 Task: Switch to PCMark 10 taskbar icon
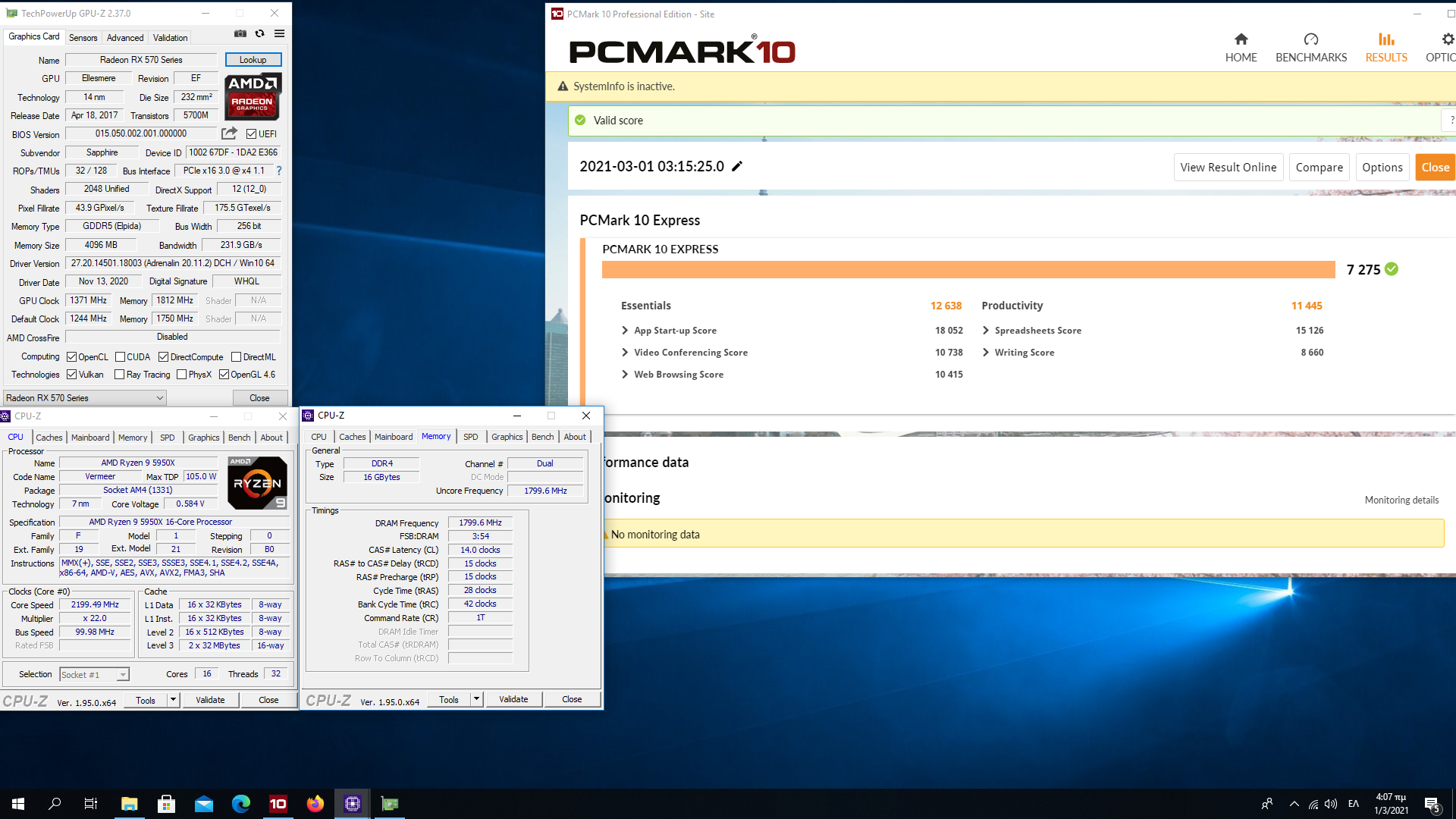(278, 804)
